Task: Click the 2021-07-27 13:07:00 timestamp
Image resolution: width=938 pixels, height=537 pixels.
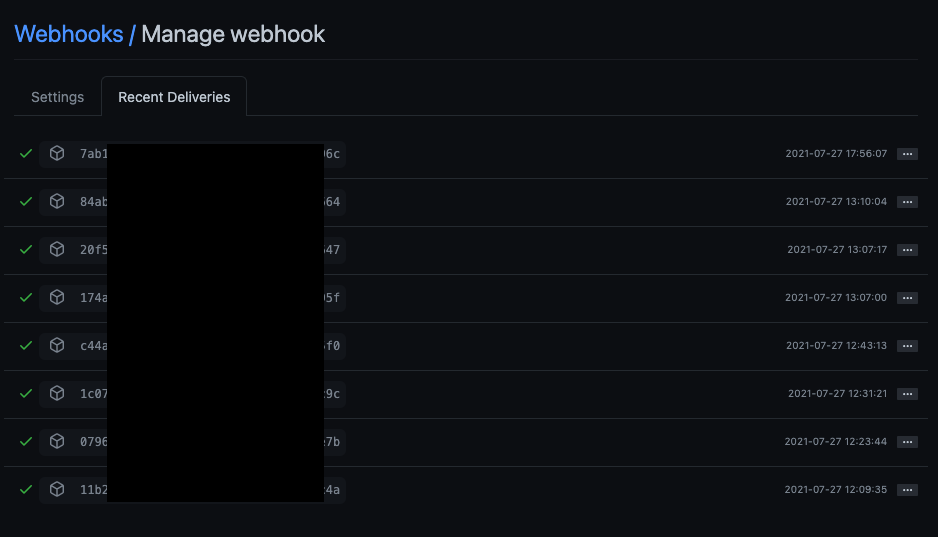Action: [x=836, y=297]
